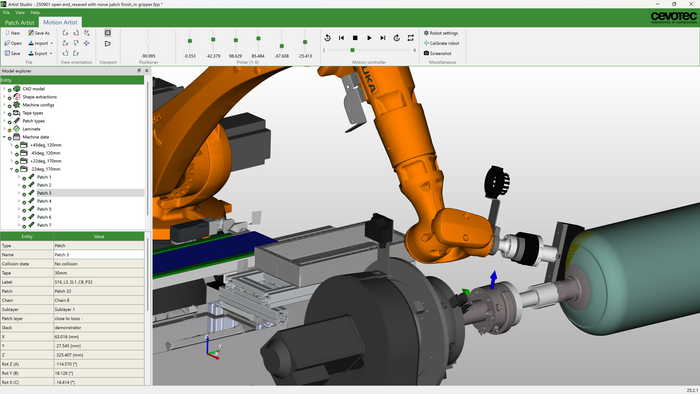Viewport: 700px width, 394px height.
Task: Click the rewind counter-clockwise motion icon
Action: click(x=327, y=38)
